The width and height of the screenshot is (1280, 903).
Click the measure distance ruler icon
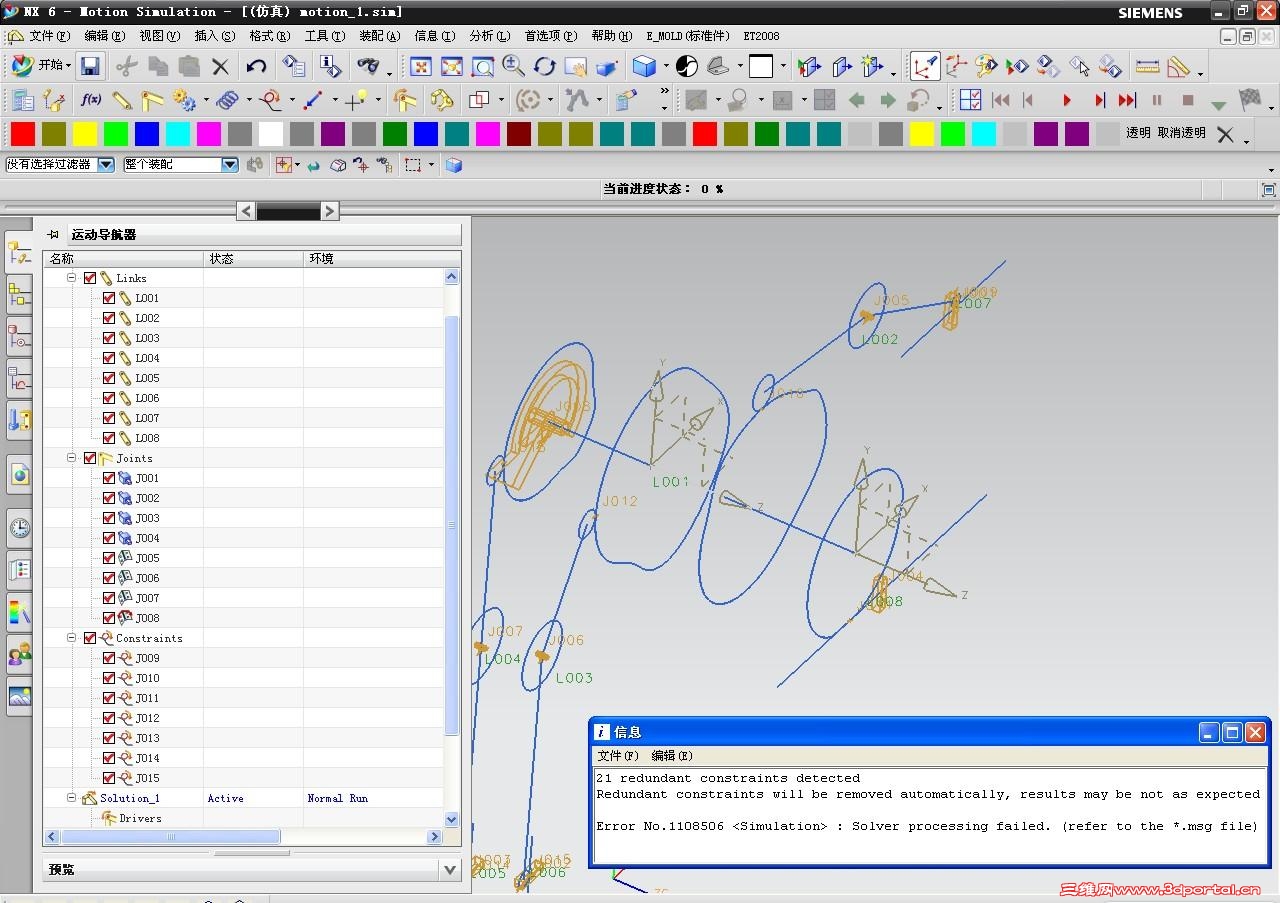coord(1147,67)
